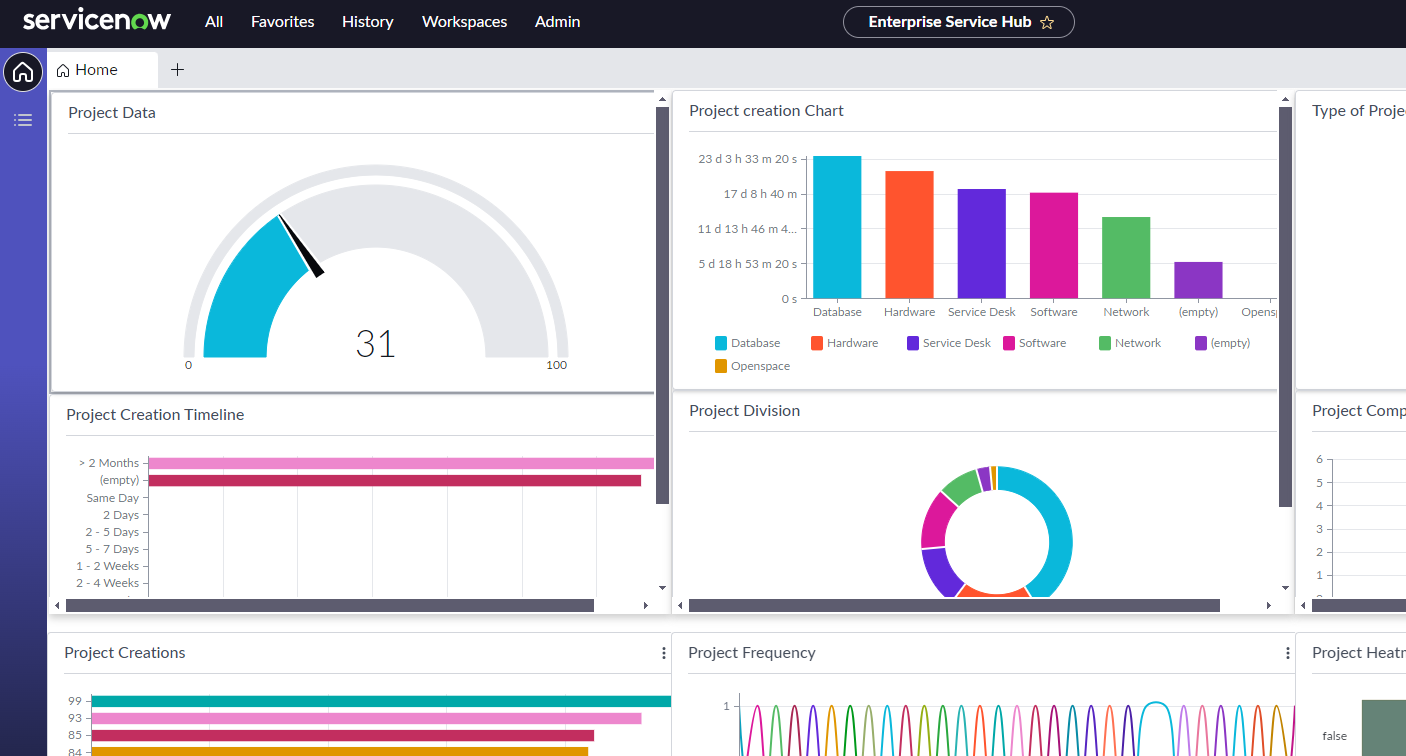
Task: Expand the Workspaces menu
Action: point(464,22)
